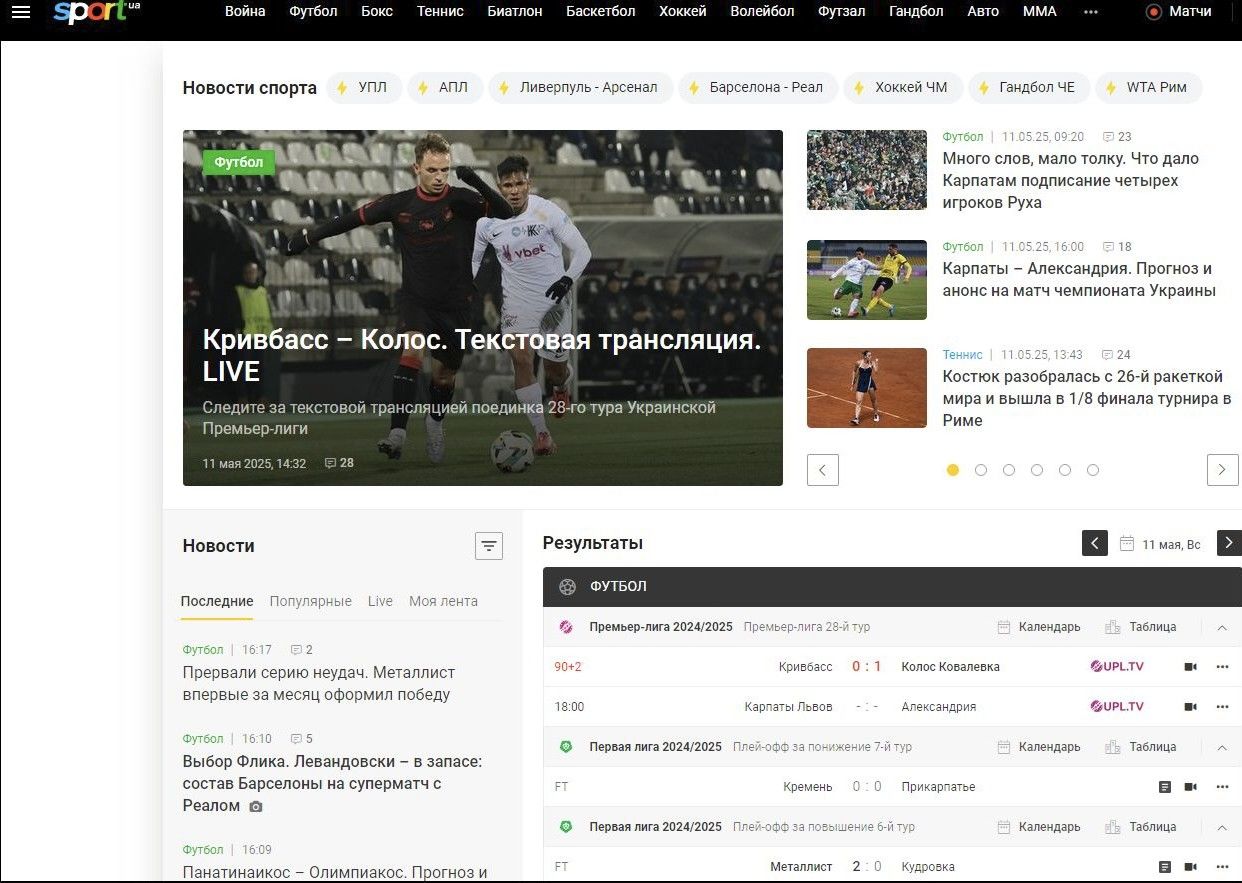Click the green Футбол badge on main photo
Viewport: 1242px width, 883px height.
pos(239,162)
